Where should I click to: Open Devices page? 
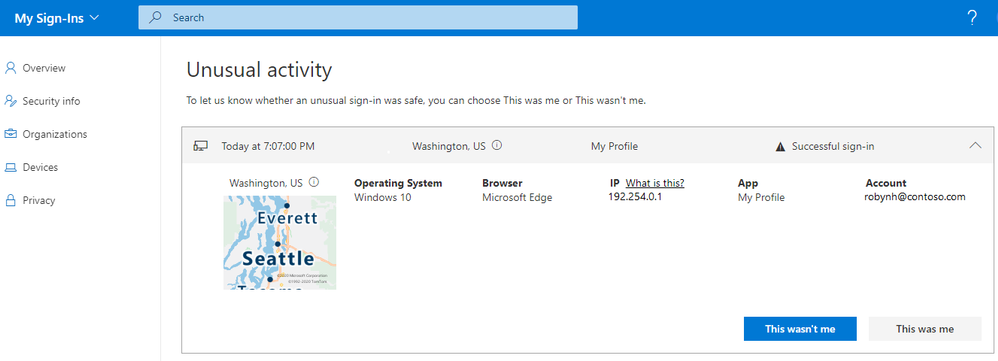[x=40, y=167]
